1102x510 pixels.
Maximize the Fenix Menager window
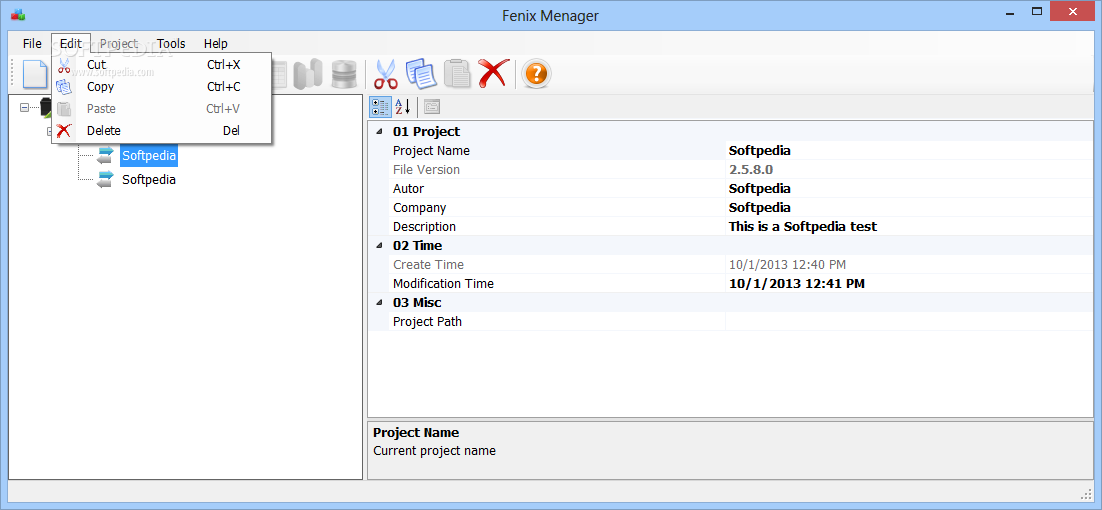(x=1037, y=11)
